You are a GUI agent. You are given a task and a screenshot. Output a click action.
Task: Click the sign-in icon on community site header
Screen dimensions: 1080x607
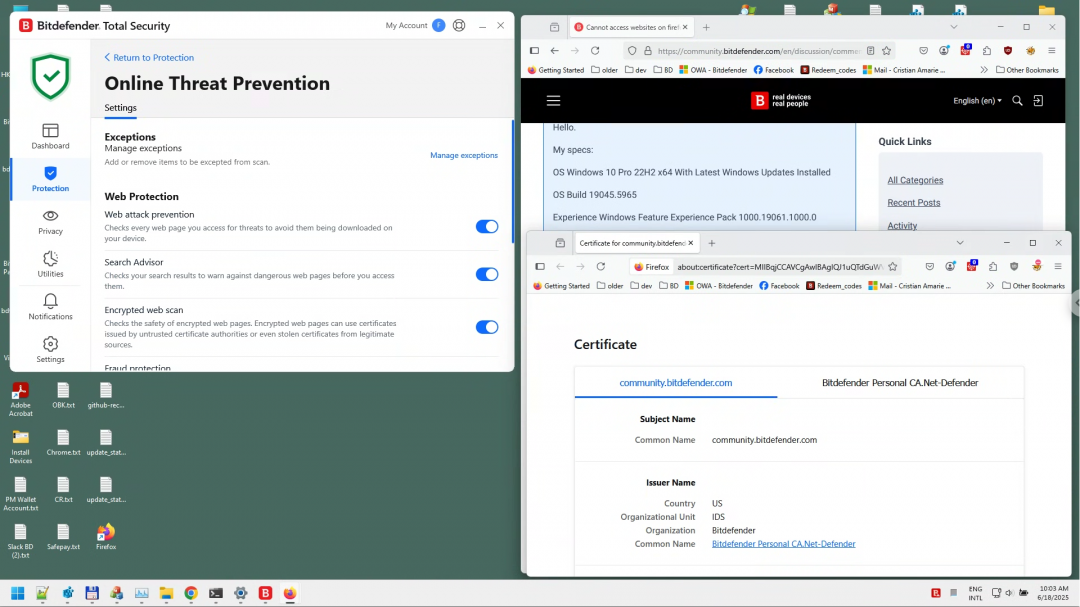1038,101
